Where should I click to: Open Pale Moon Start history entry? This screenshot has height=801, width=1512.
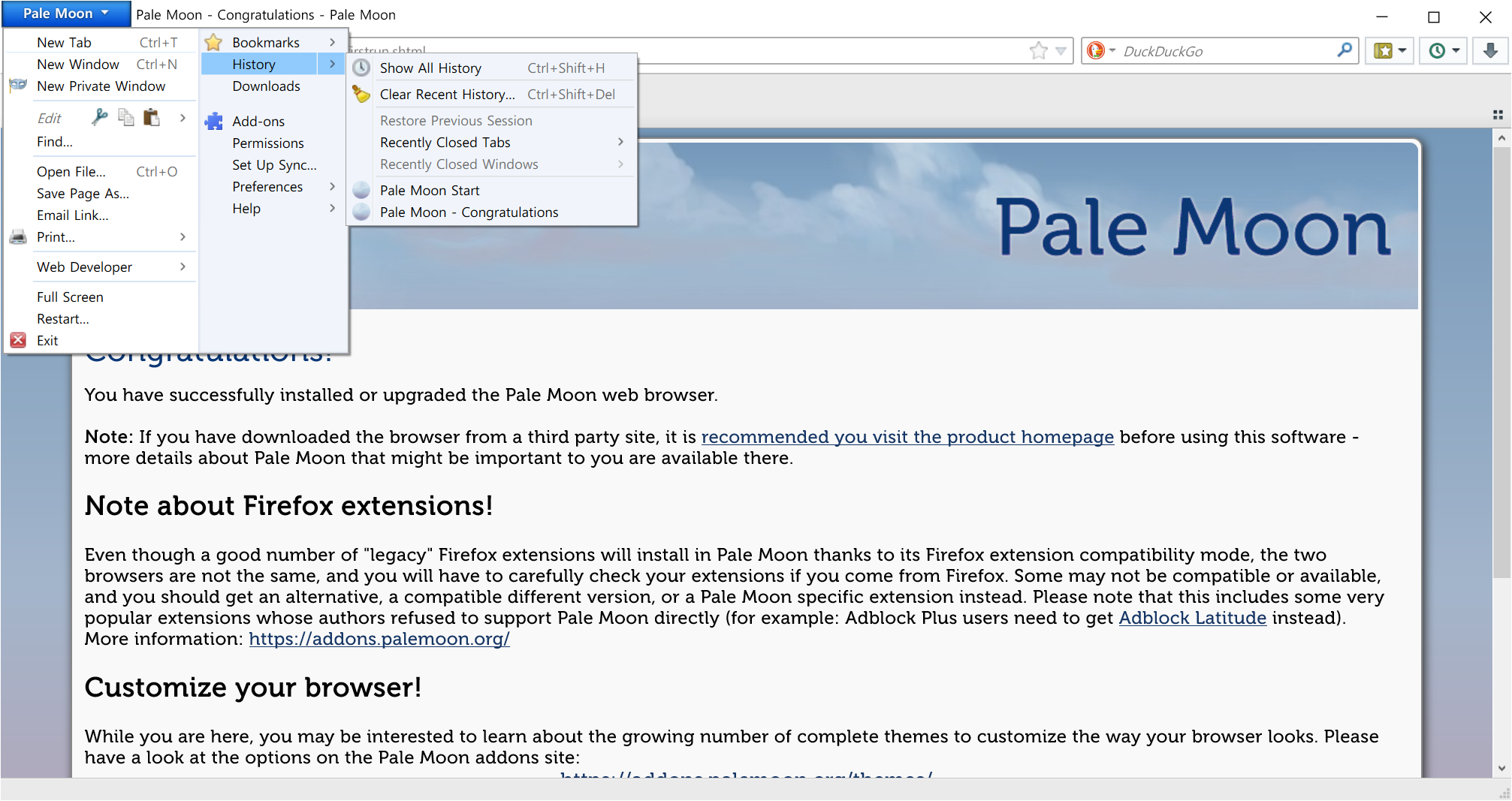[492, 191]
